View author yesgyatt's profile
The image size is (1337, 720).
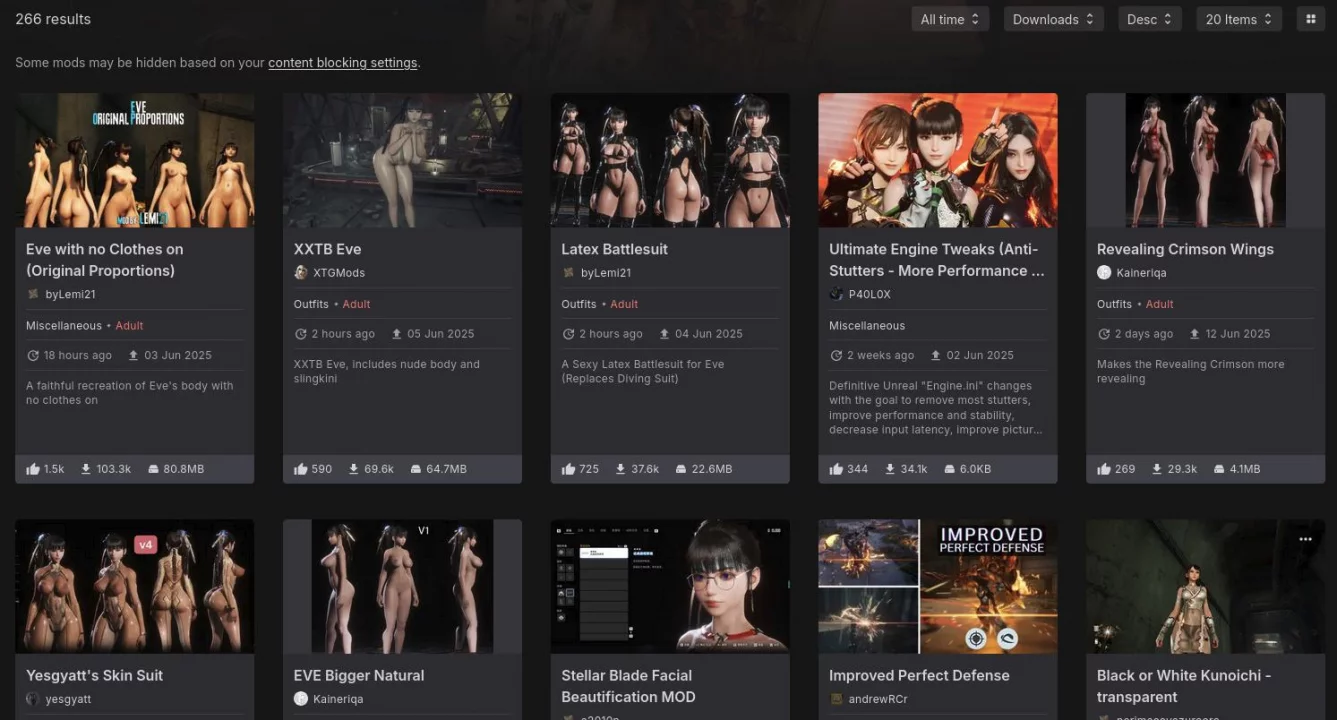click(68, 699)
